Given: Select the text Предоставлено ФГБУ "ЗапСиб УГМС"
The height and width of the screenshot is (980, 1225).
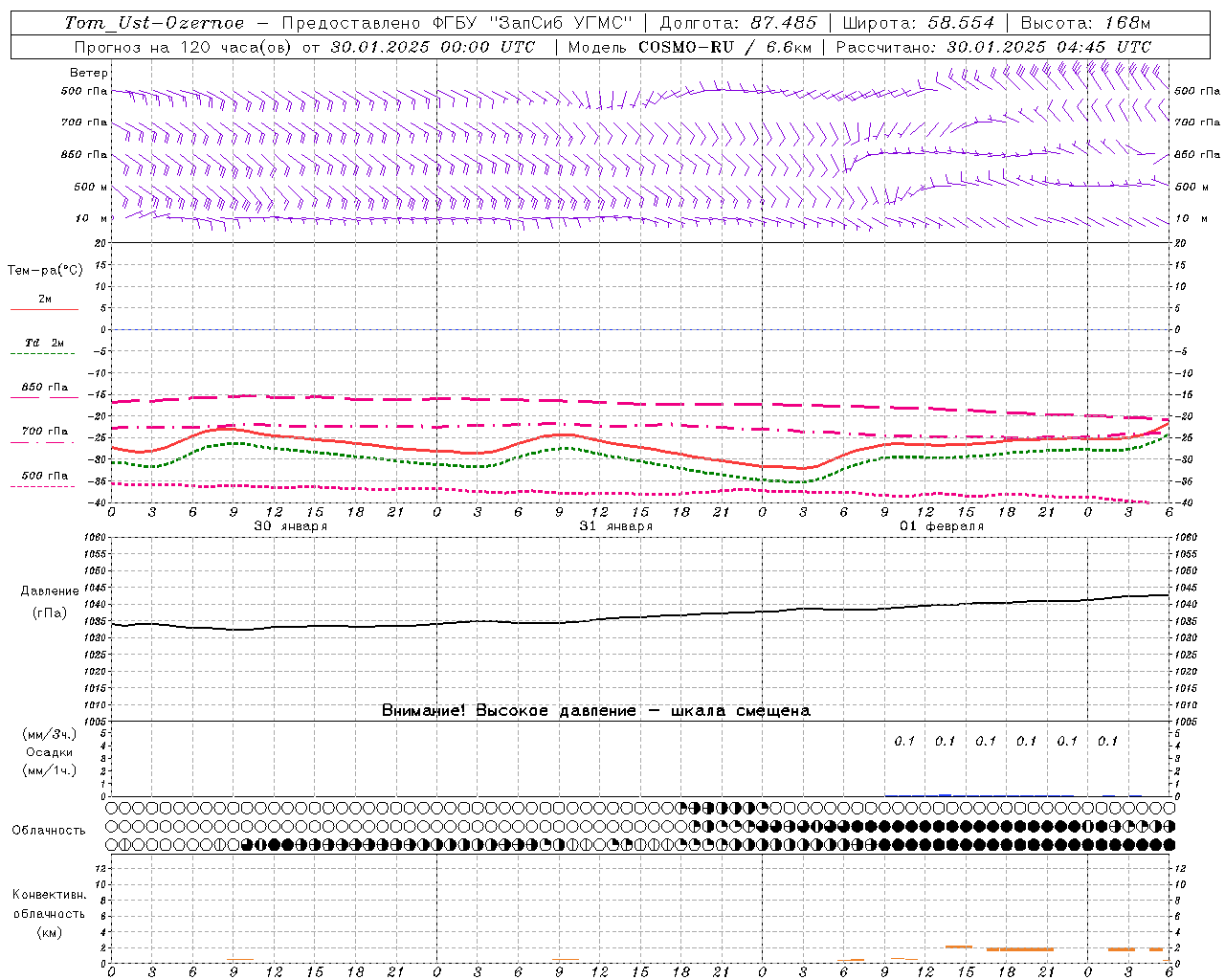Looking at the screenshot, I should [458, 23].
